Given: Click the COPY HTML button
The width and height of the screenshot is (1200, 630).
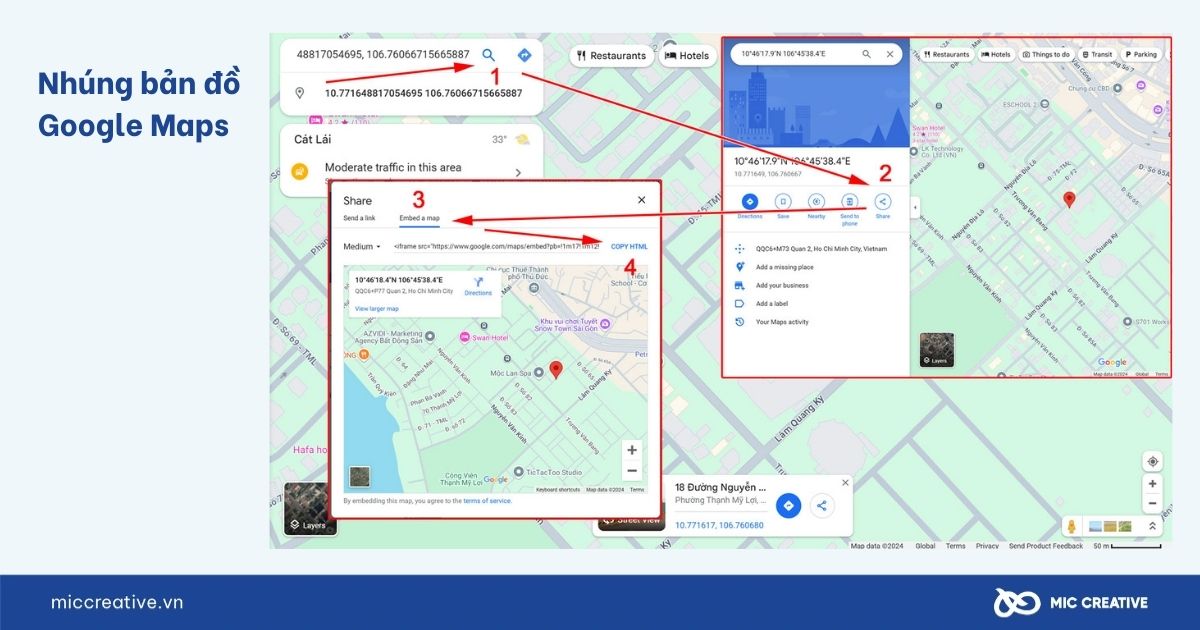Looking at the screenshot, I should click(x=629, y=246).
